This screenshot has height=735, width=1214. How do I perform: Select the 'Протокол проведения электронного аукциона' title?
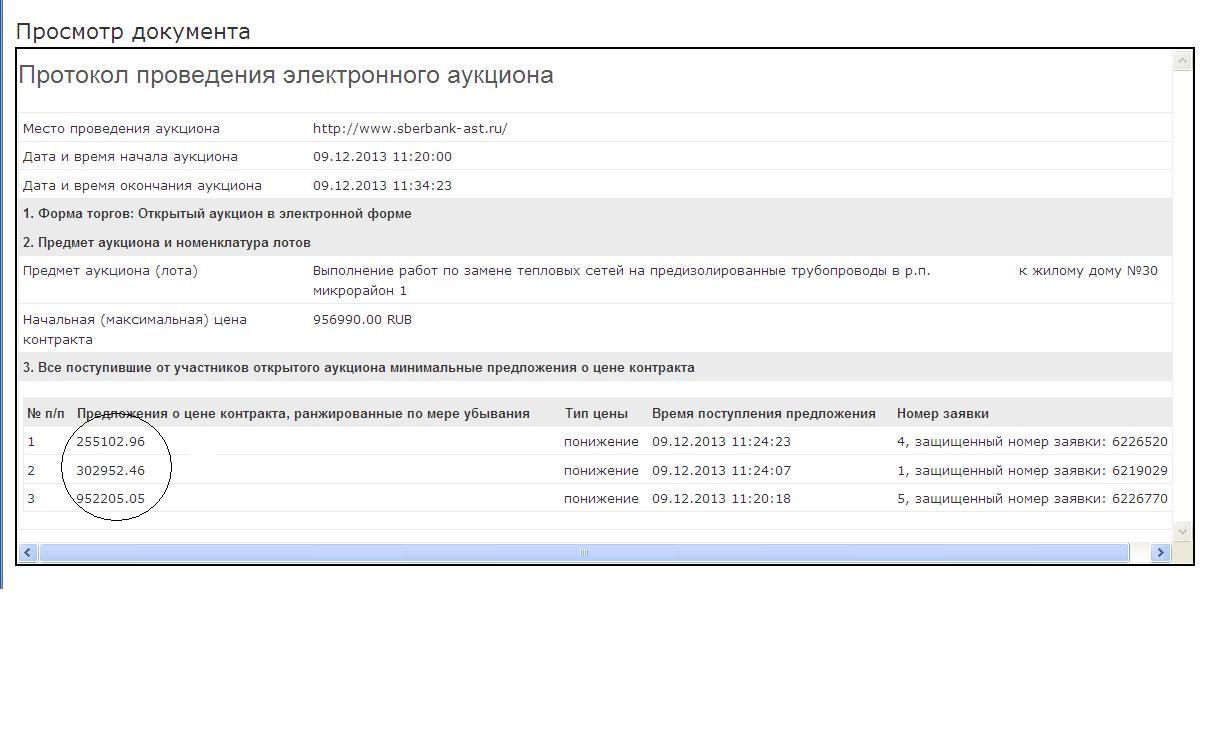(x=286, y=75)
